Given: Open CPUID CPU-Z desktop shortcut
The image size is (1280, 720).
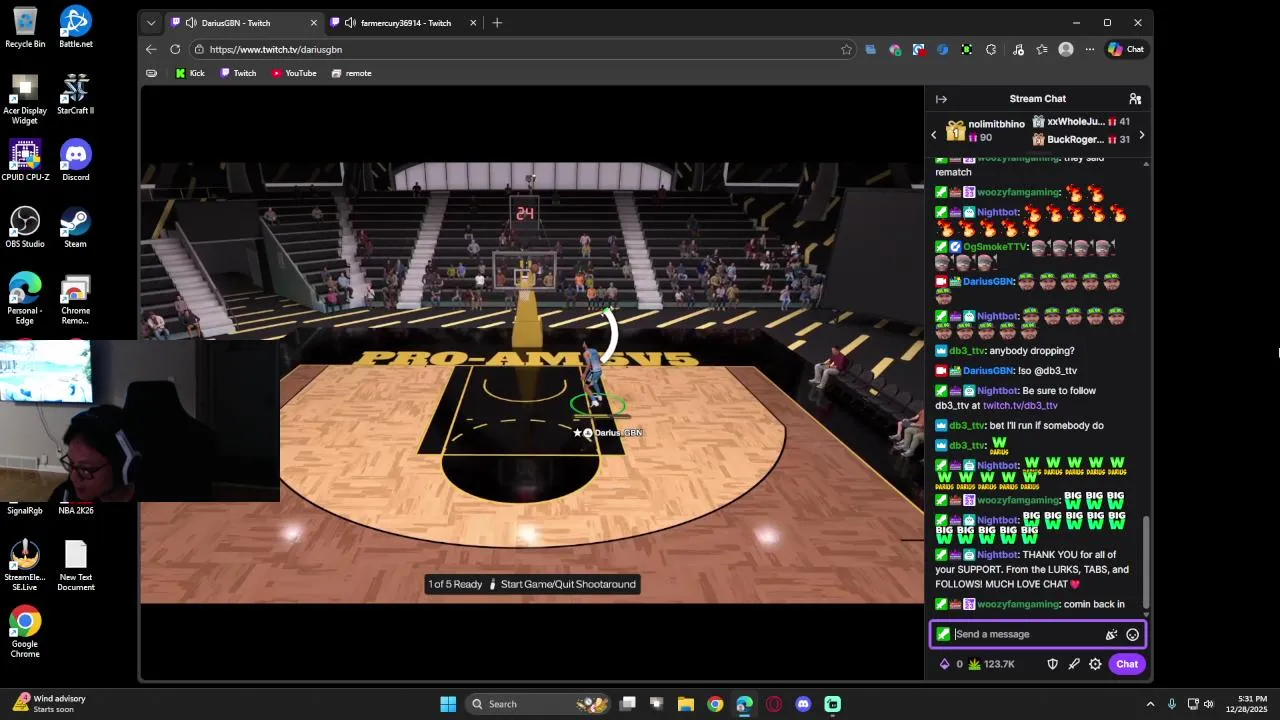Looking at the screenshot, I should coord(25,161).
